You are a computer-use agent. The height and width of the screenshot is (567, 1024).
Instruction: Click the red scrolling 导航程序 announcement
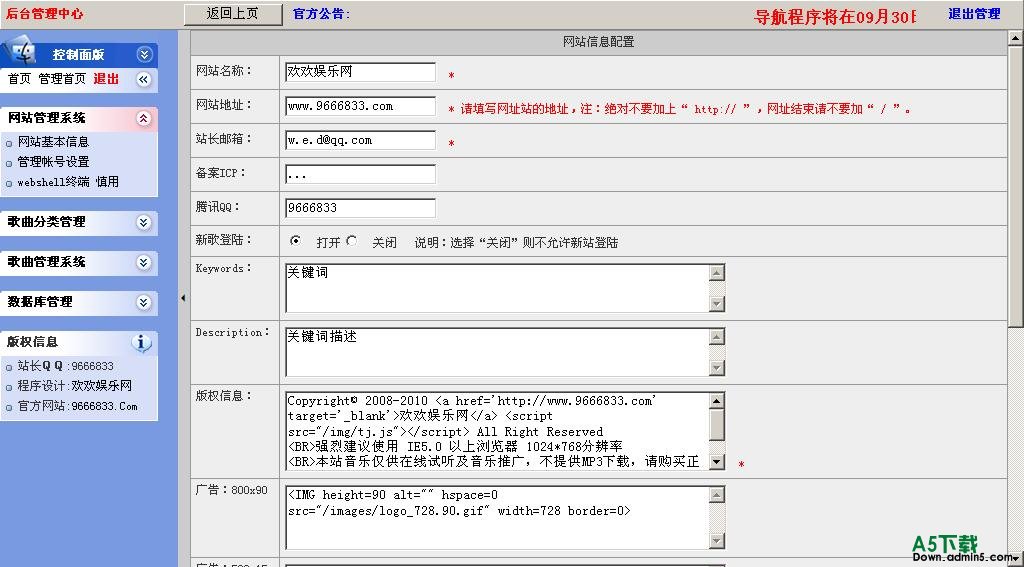[x=835, y=16]
